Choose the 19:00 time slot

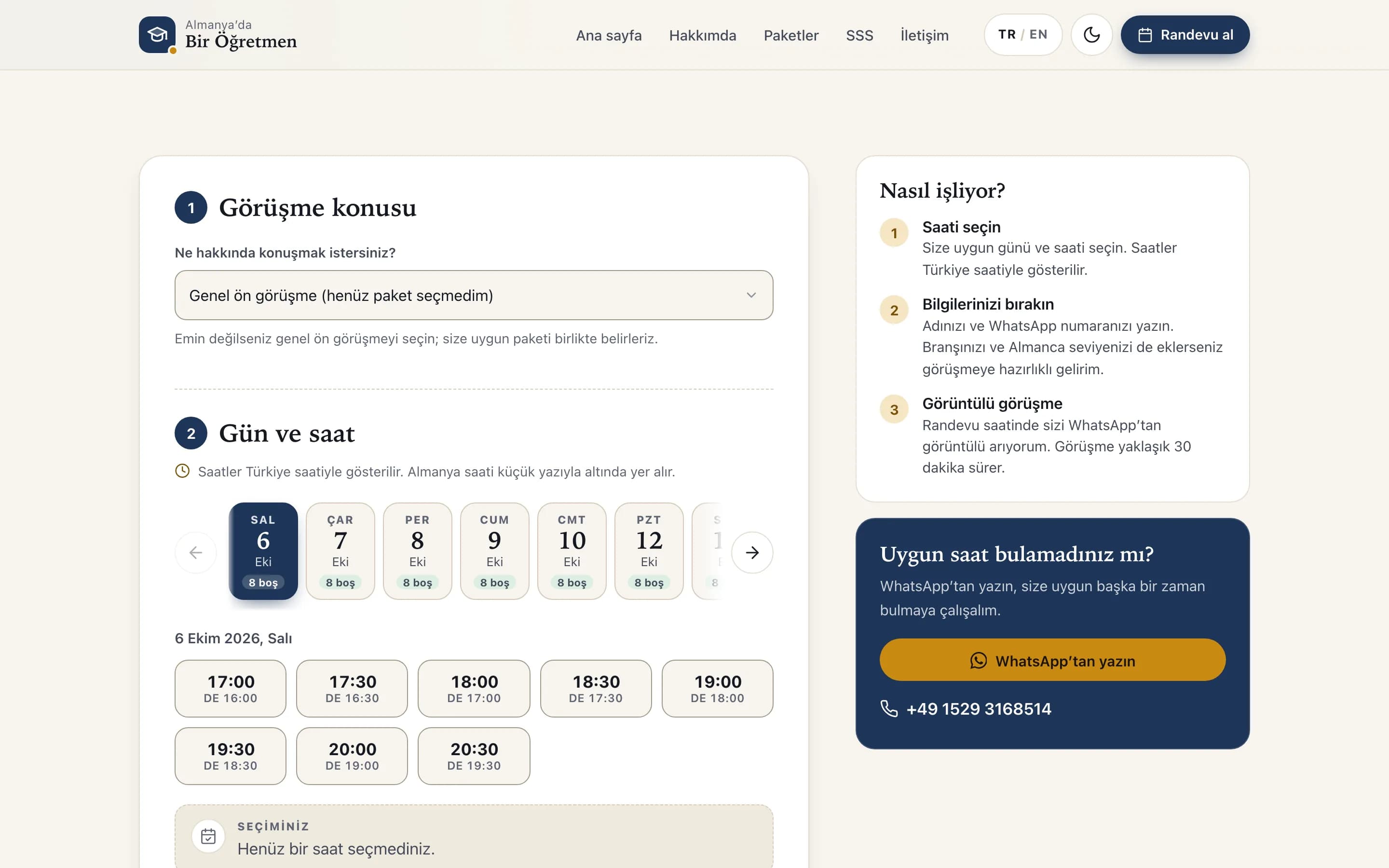[x=718, y=688]
